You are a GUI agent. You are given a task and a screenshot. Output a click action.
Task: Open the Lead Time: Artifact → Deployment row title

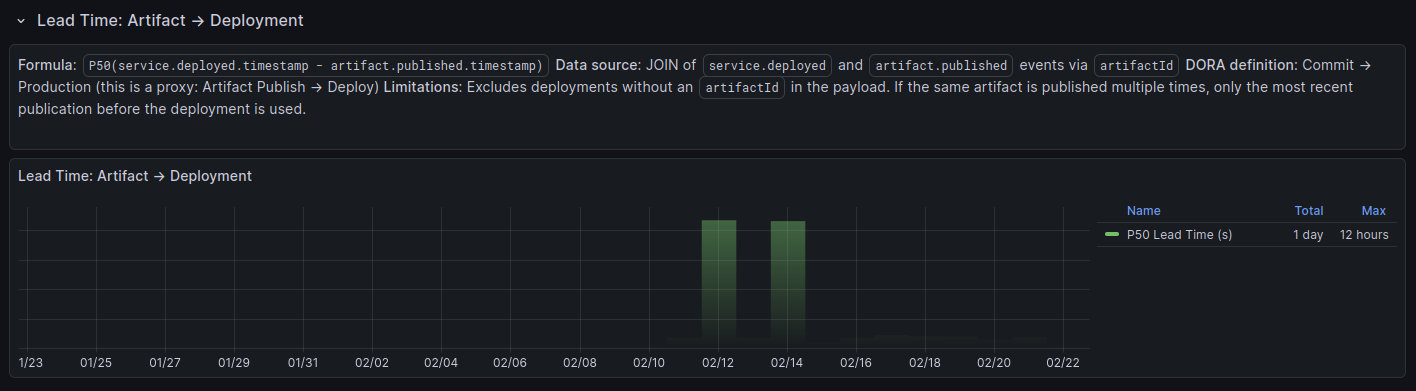(170, 20)
